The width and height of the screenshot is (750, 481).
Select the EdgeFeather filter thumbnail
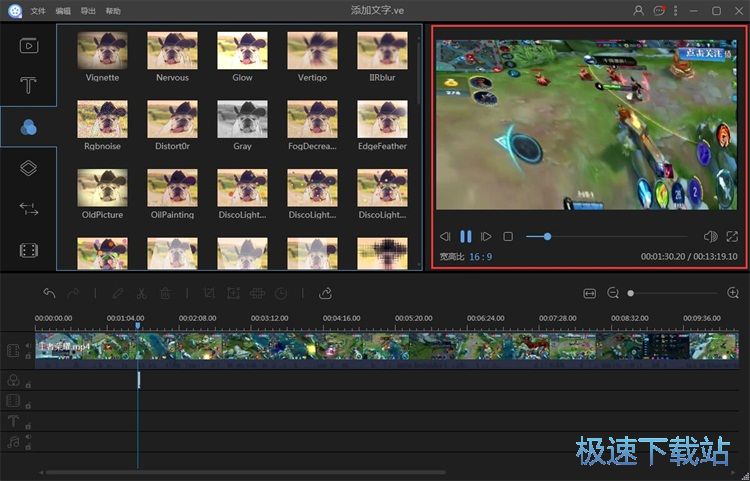382,119
